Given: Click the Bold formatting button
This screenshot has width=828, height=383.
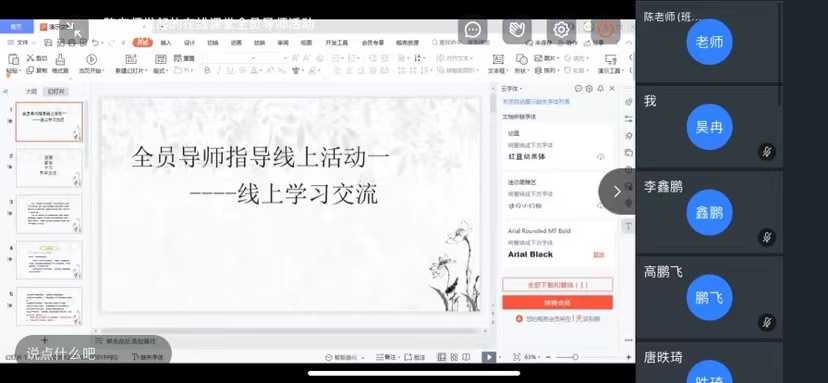Looking at the screenshot, I should click(x=207, y=70).
